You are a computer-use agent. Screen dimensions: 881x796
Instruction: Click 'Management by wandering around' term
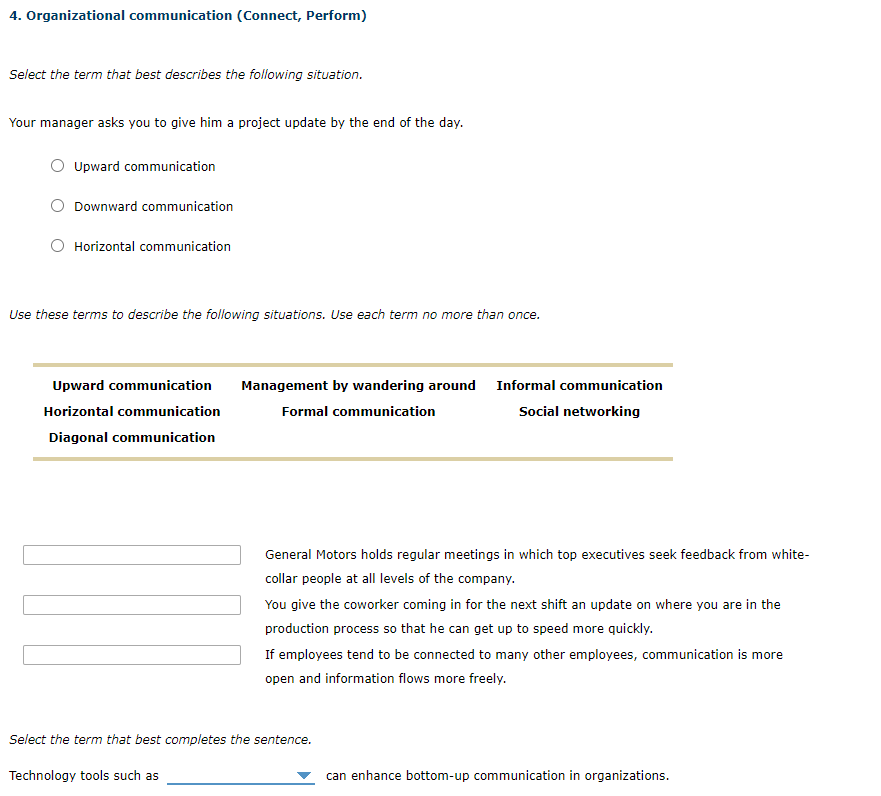point(358,385)
